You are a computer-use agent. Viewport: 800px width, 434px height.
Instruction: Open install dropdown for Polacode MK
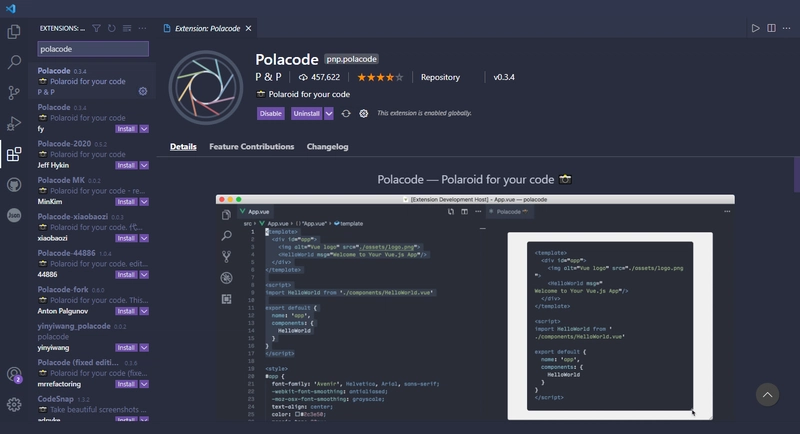[144, 202]
